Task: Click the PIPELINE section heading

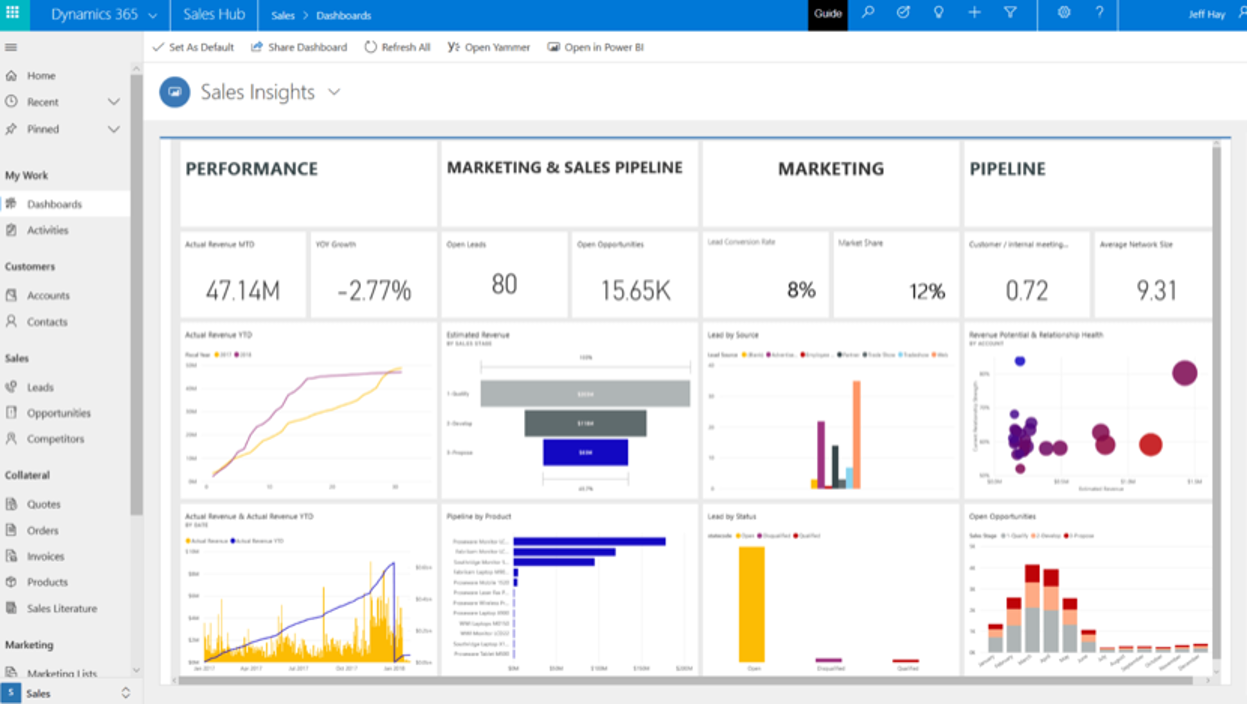Action: [1008, 169]
